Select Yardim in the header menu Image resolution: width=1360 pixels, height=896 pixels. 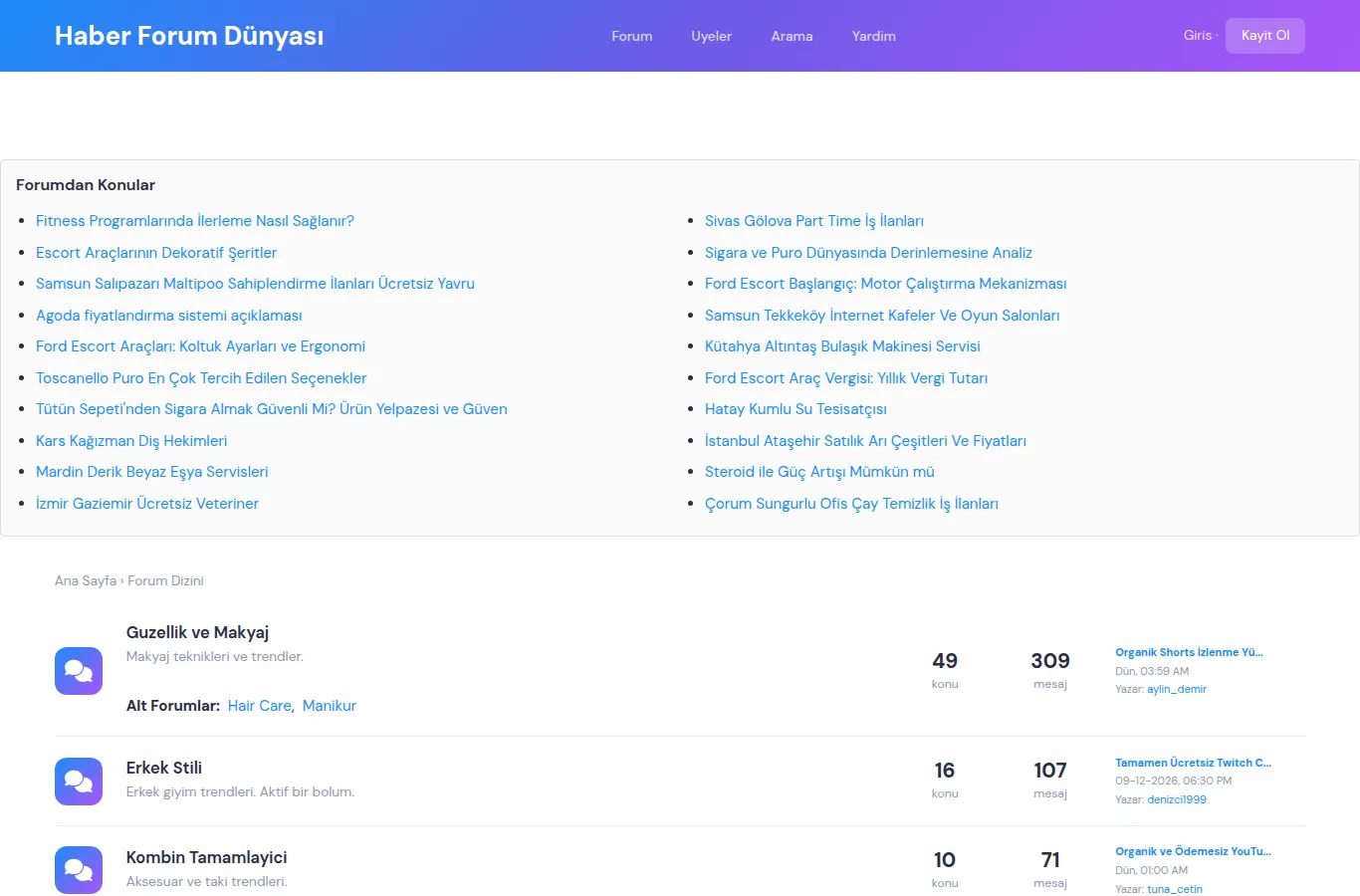[x=874, y=36]
